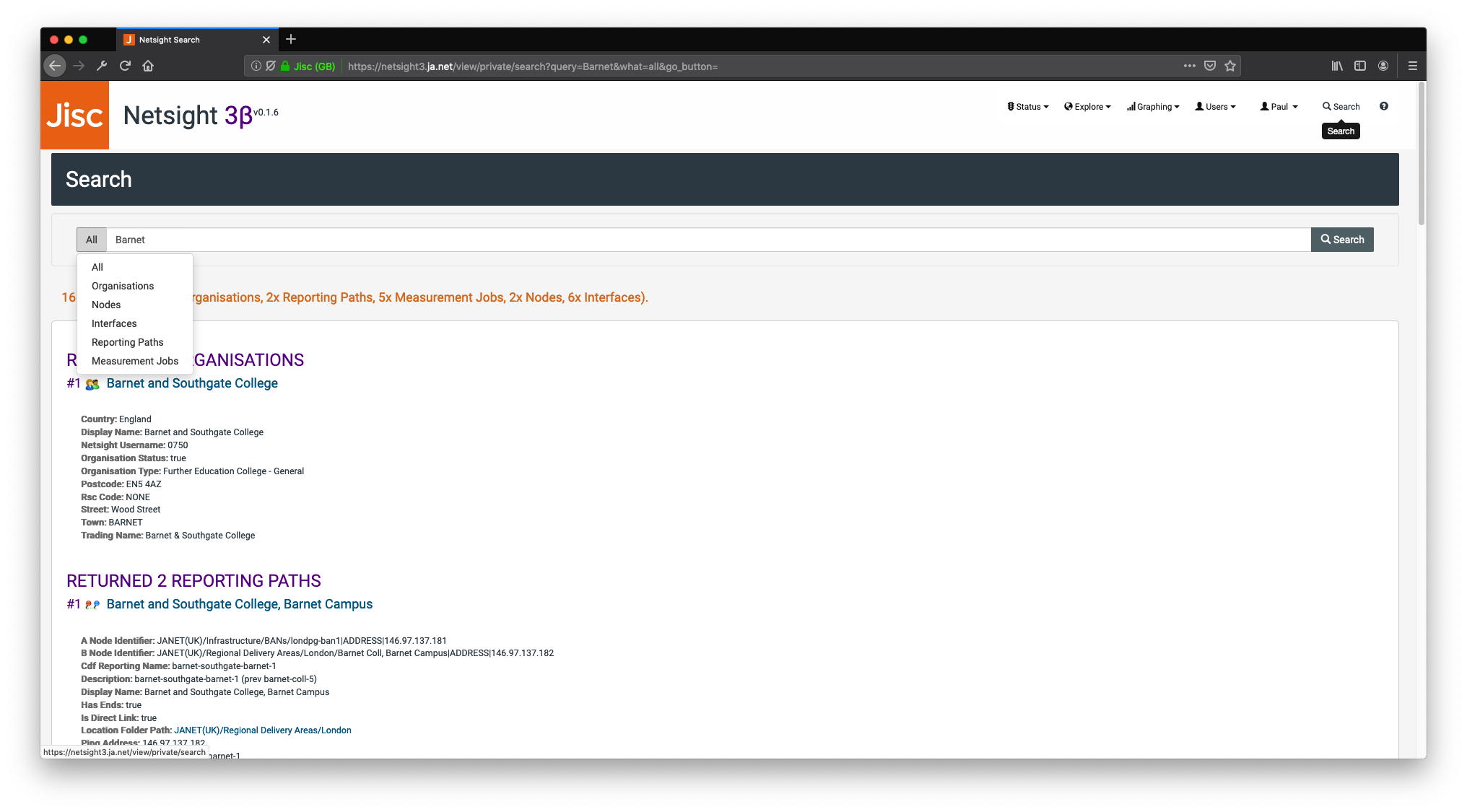Image resolution: width=1467 pixels, height=812 pixels.
Task: Go back with the browser back arrow
Action: pyautogui.click(x=55, y=66)
